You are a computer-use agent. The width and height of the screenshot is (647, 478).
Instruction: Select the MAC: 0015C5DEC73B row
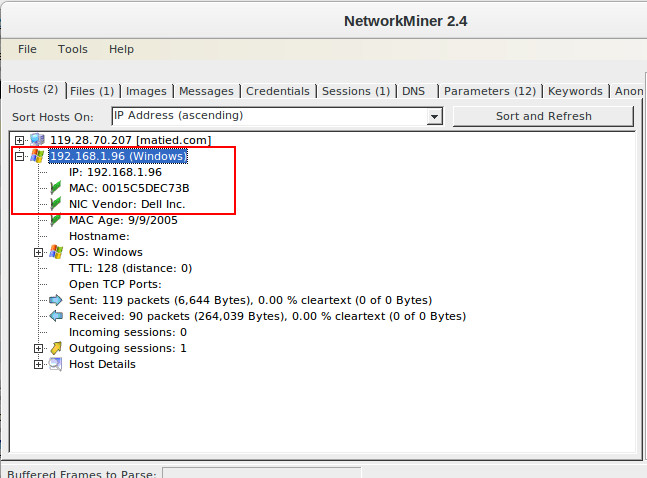pos(129,188)
